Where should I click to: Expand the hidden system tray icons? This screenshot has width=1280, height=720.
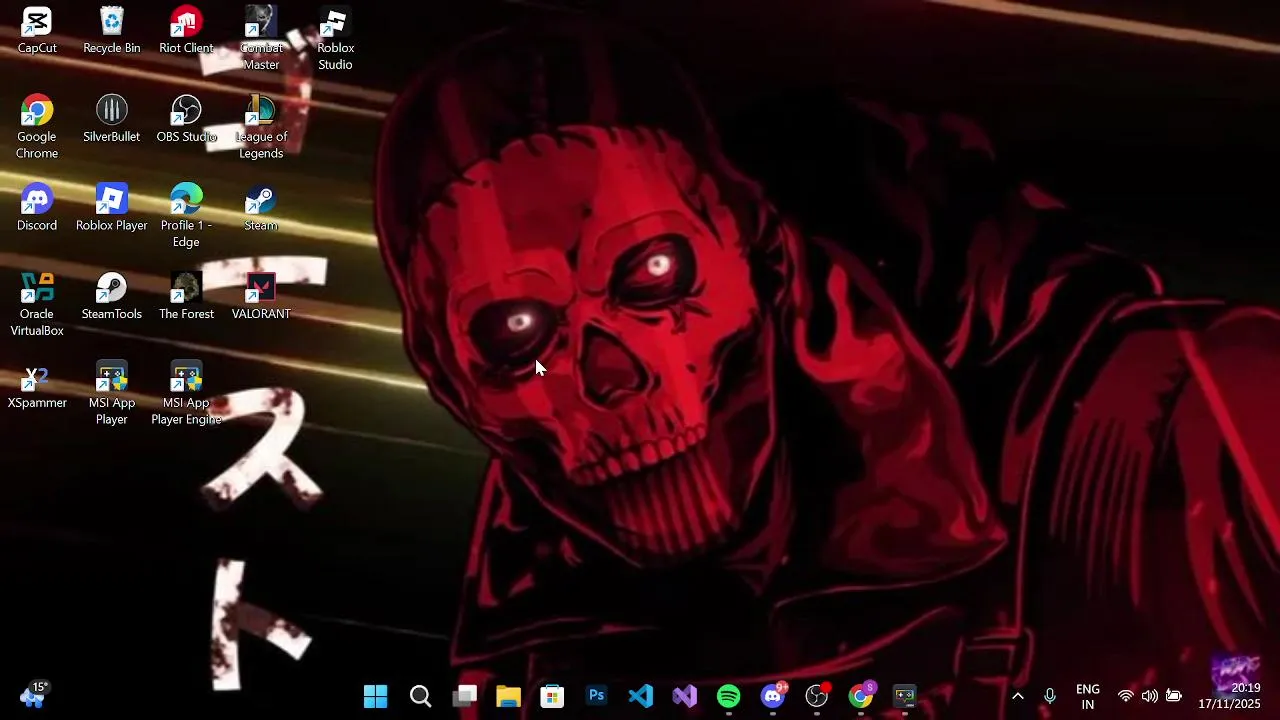pyautogui.click(x=1018, y=696)
